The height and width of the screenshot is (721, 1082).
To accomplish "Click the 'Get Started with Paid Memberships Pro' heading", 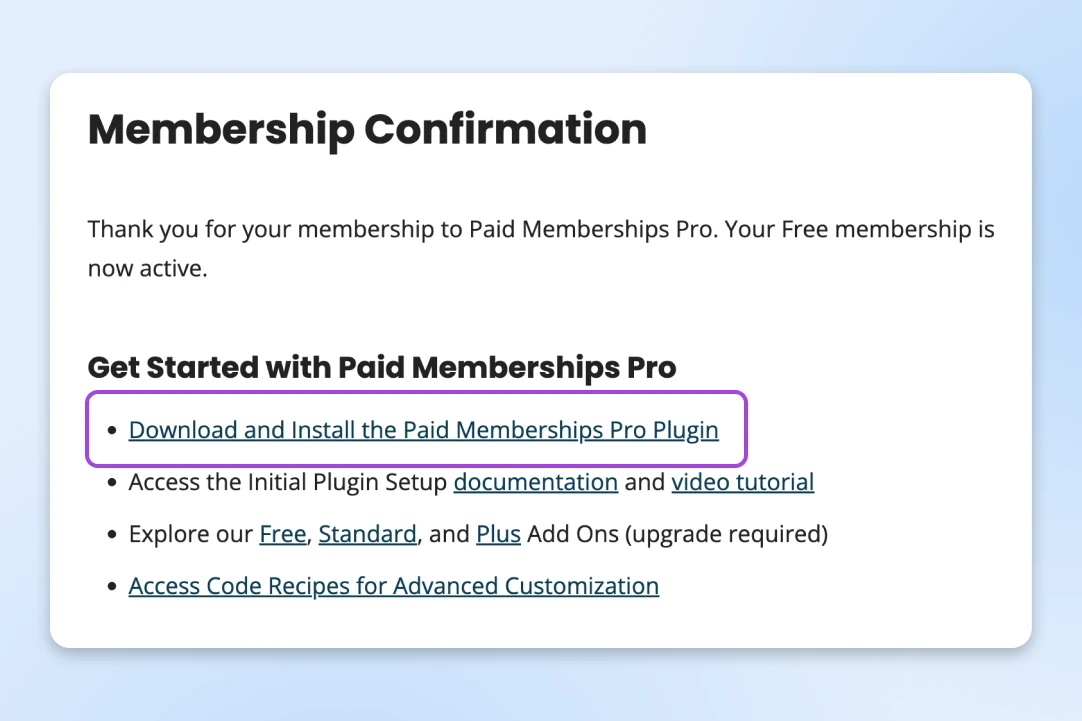I will [382, 367].
